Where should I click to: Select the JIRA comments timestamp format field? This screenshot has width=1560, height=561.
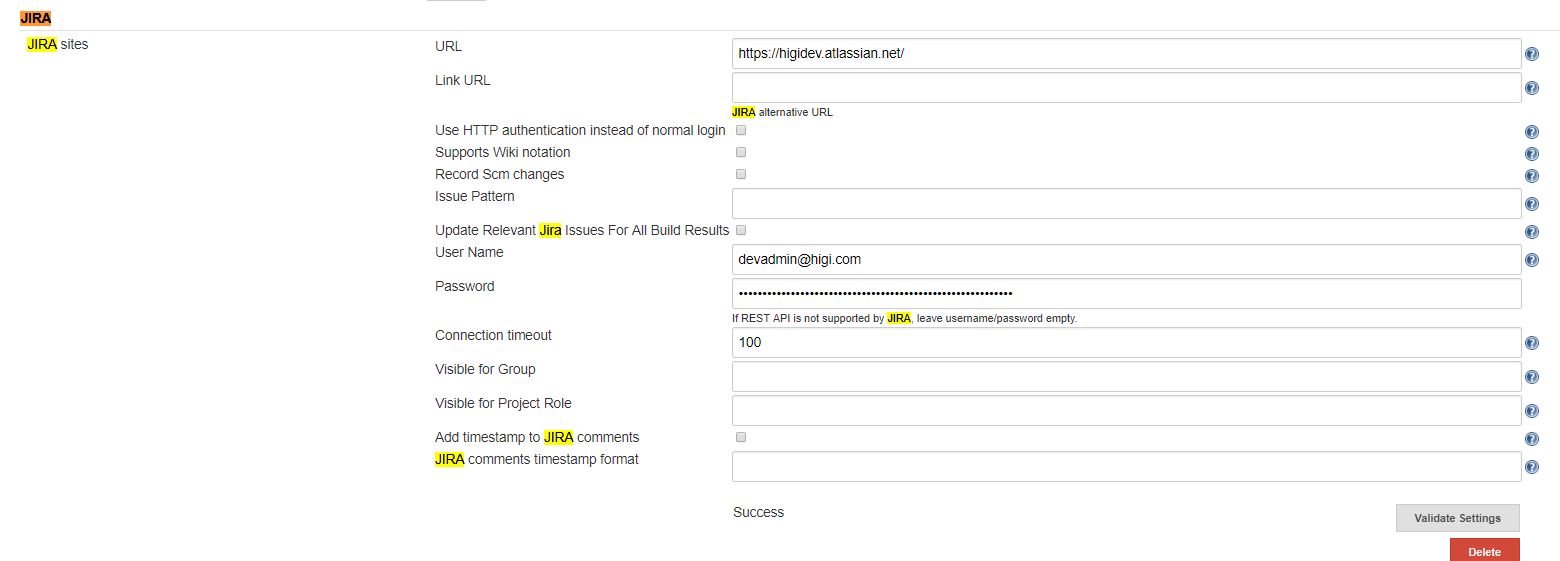(1126, 467)
